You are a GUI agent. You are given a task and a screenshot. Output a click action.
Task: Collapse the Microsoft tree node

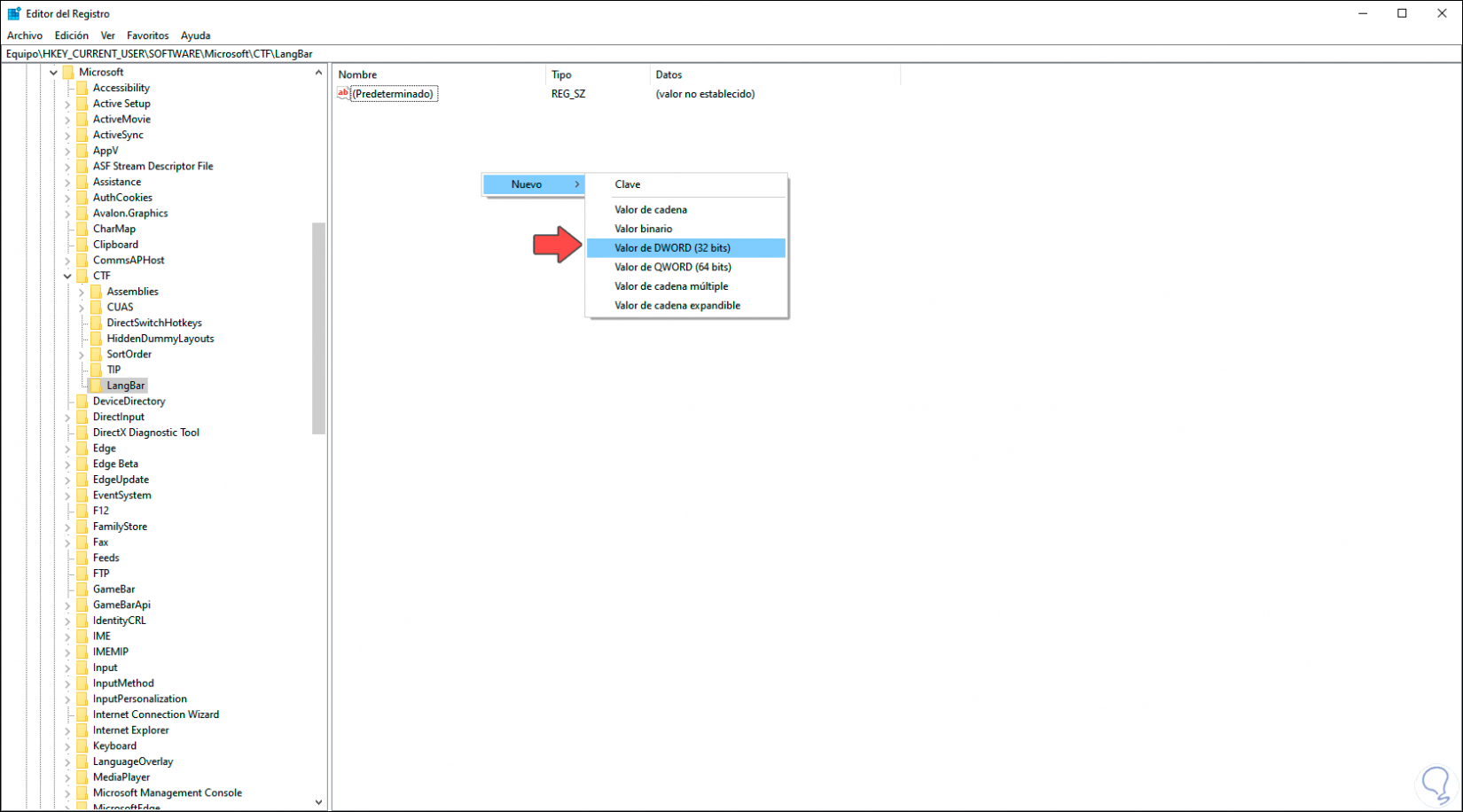pyautogui.click(x=53, y=73)
